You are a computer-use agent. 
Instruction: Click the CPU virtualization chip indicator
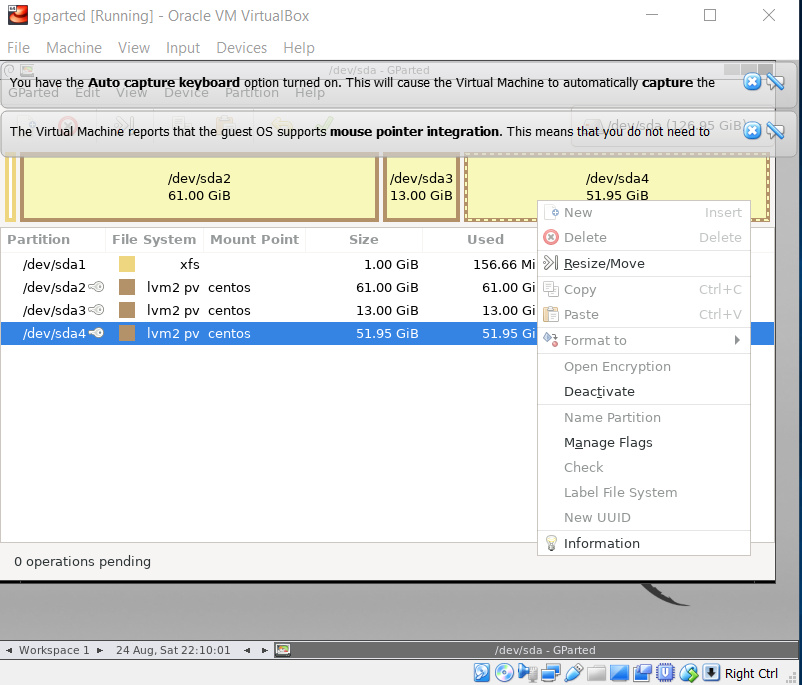pyautogui.click(x=665, y=673)
